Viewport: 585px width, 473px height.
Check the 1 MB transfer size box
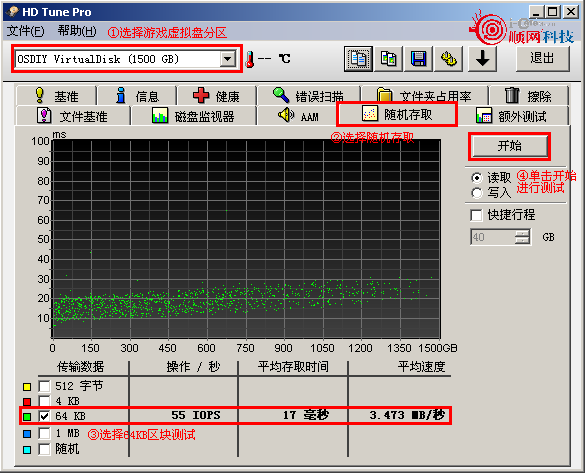(x=44, y=433)
